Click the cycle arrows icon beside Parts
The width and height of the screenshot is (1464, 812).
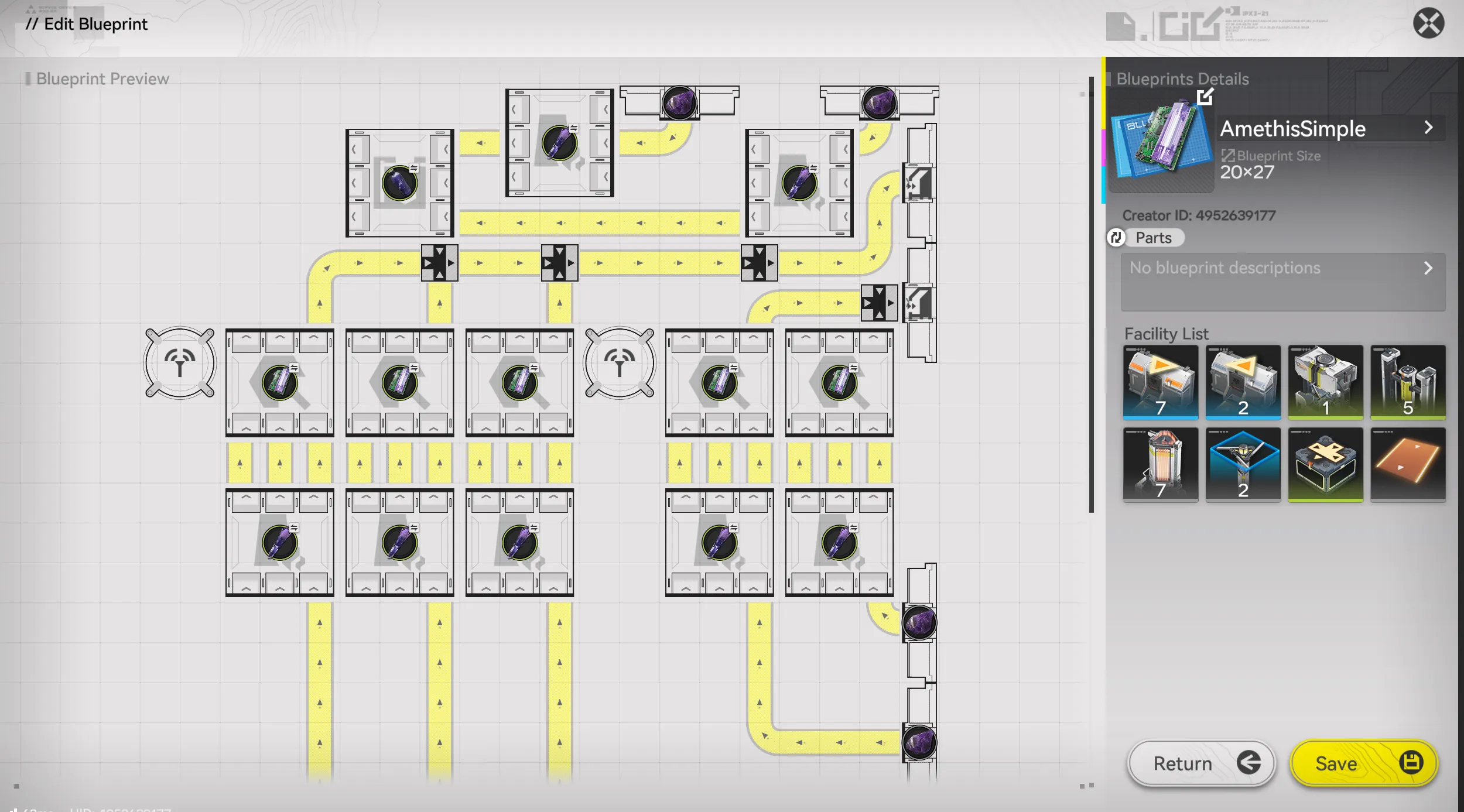1117,238
